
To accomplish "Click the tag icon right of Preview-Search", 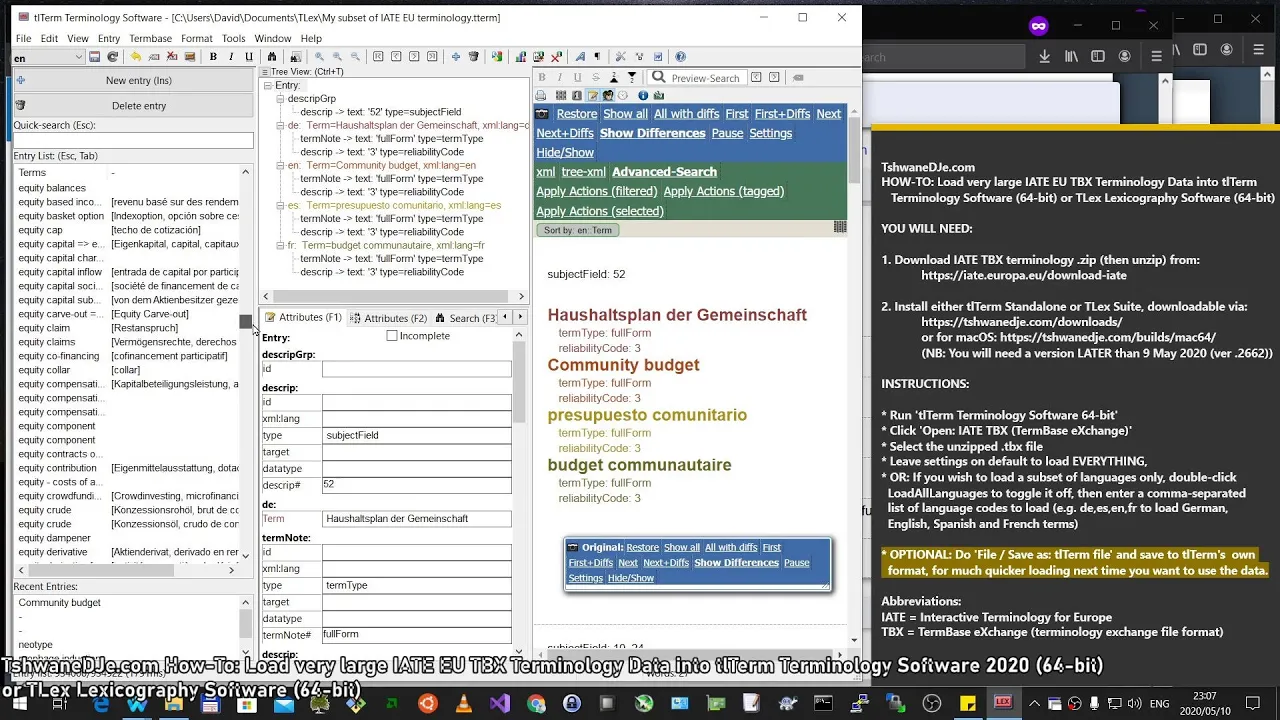I will click(798, 77).
